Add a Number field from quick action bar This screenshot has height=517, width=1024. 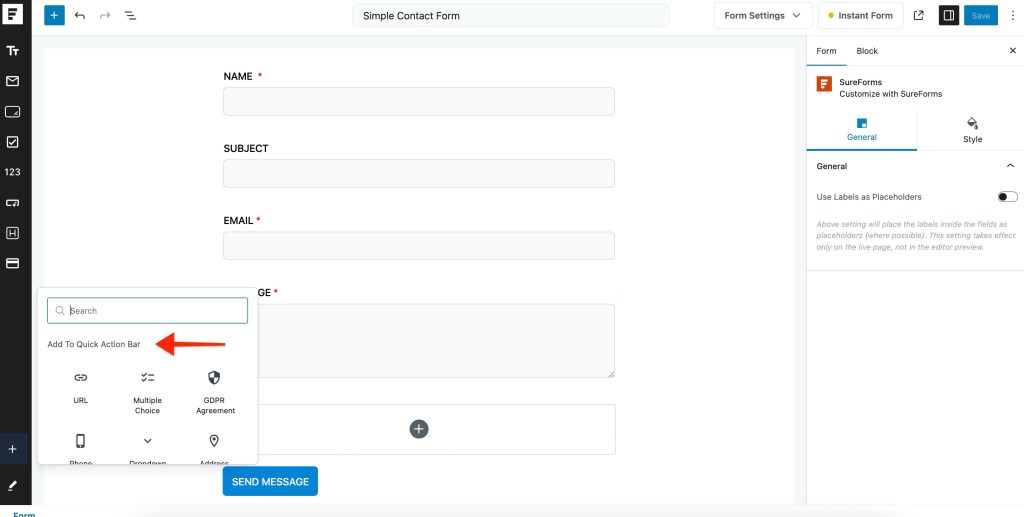[12, 172]
